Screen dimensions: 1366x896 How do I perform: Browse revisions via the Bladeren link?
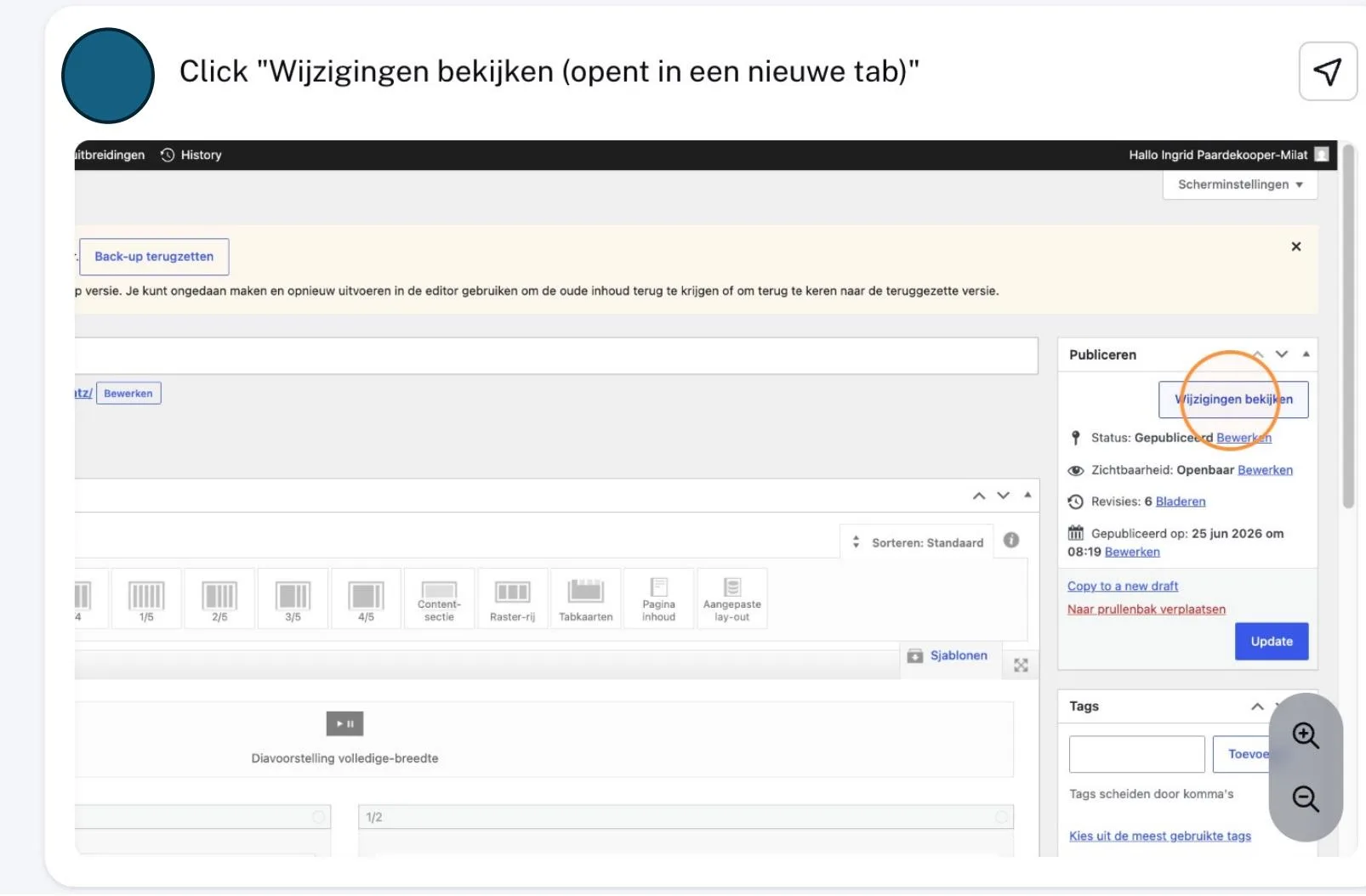point(1181,502)
